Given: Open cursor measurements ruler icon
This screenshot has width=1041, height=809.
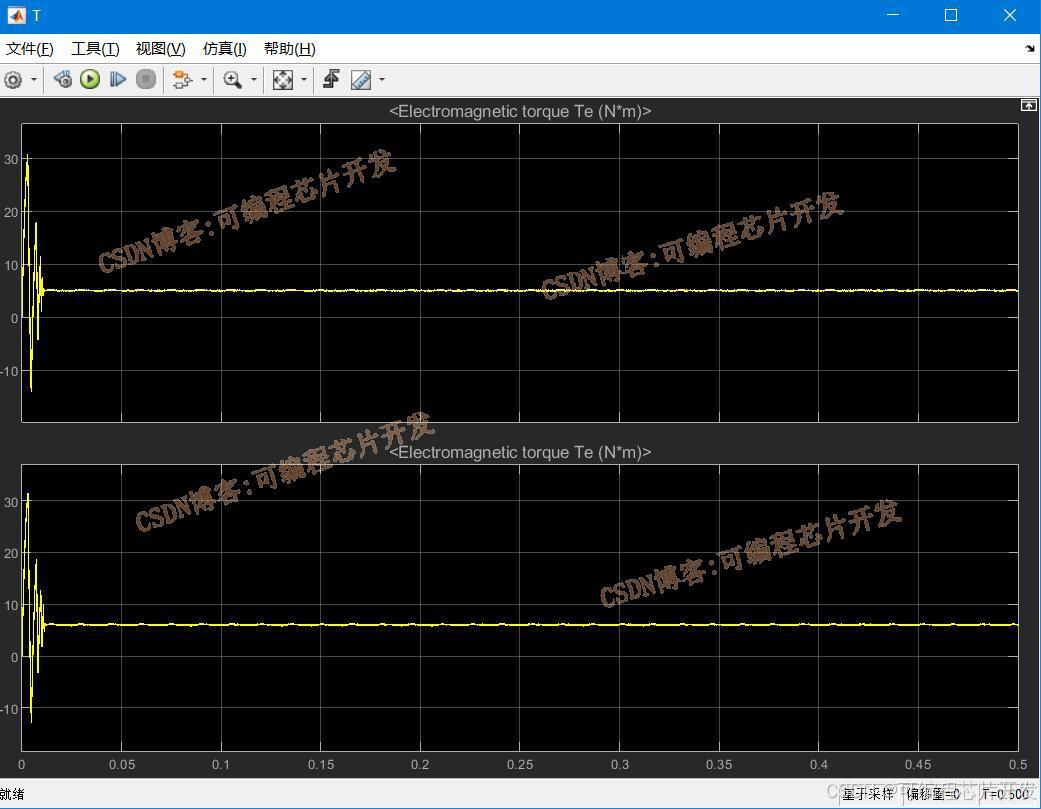Looking at the screenshot, I should pyautogui.click(x=360, y=80).
